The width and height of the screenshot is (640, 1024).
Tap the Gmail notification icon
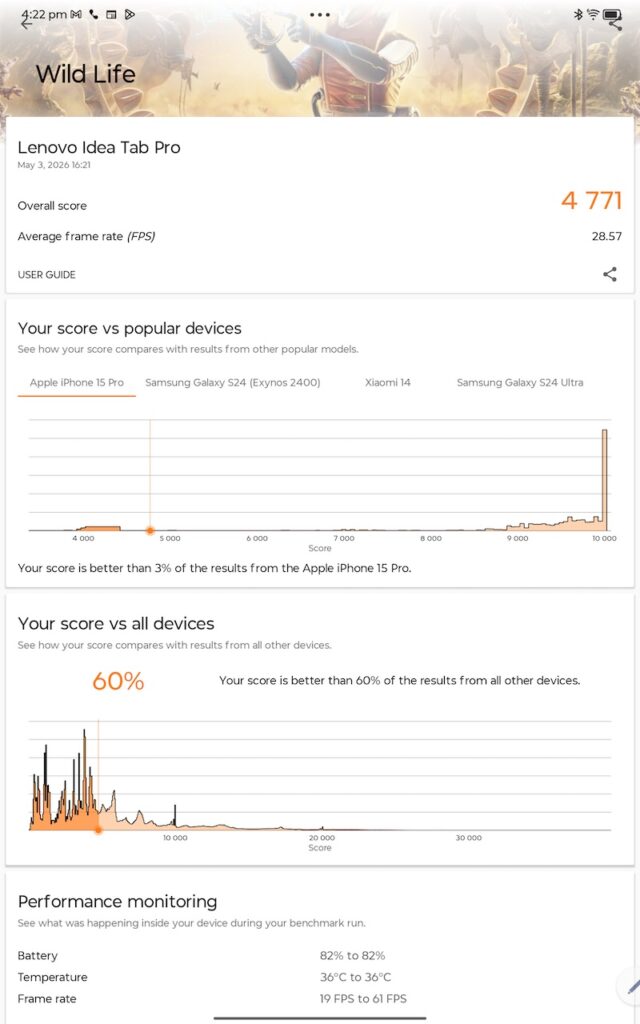click(x=76, y=14)
